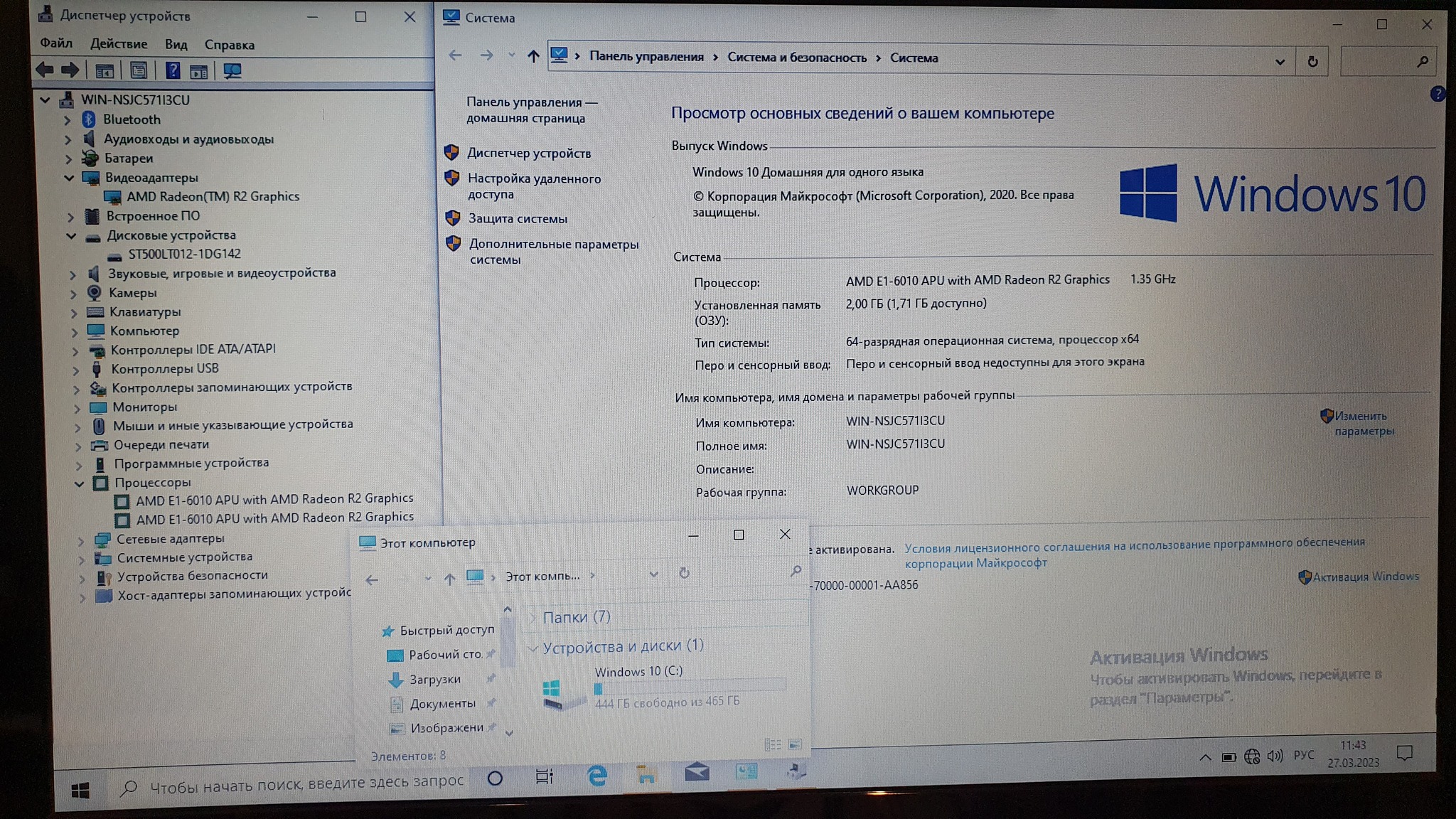The height and width of the screenshot is (819, 1456).
Task: Select the ST500LT012-1DG142 disk device
Action: click(x=184, y=254)
